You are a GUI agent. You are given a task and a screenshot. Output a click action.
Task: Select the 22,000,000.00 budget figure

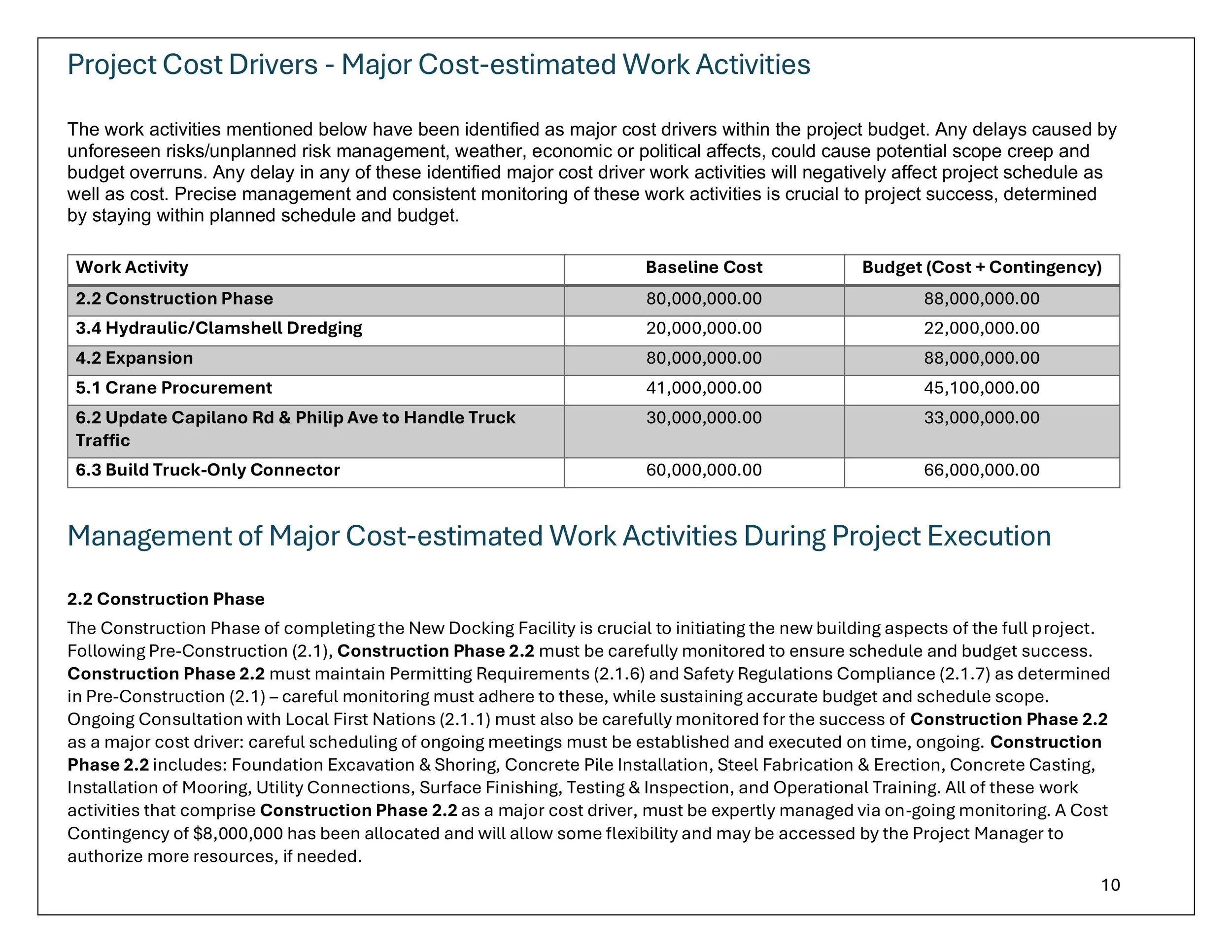click(982, 328)
